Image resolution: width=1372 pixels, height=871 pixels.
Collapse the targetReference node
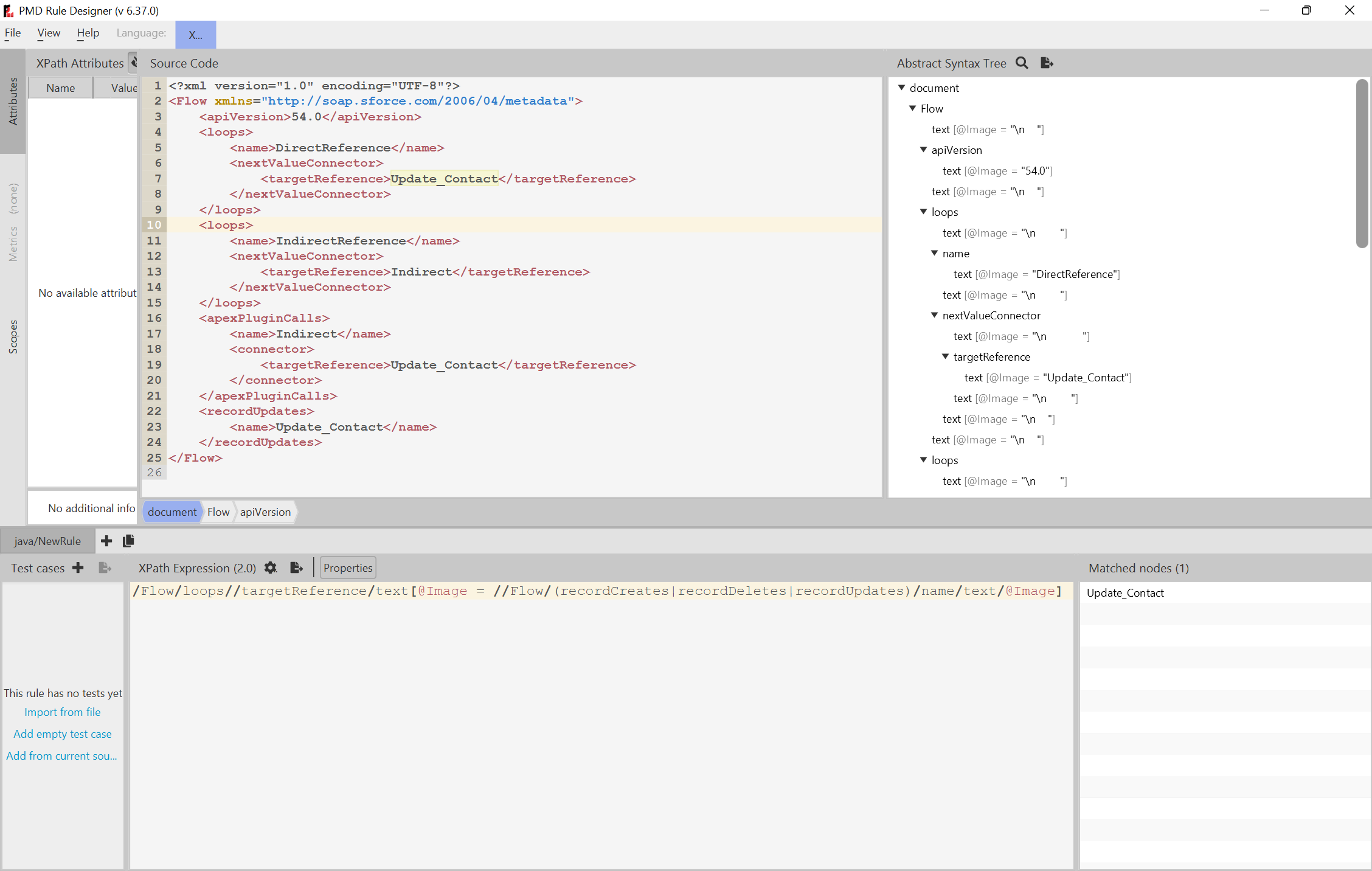pos(945,356)
